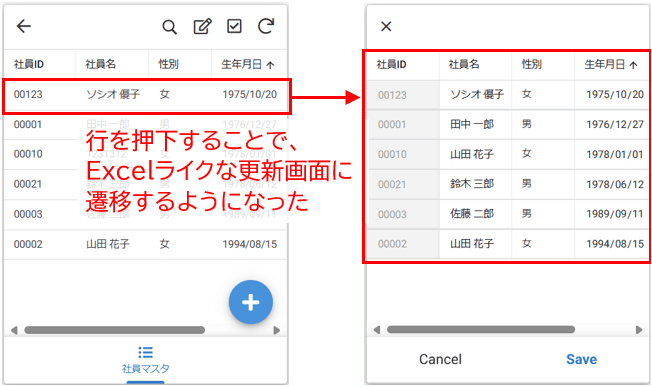Edit the 田中 一郎 name cell in the grid

475,124
